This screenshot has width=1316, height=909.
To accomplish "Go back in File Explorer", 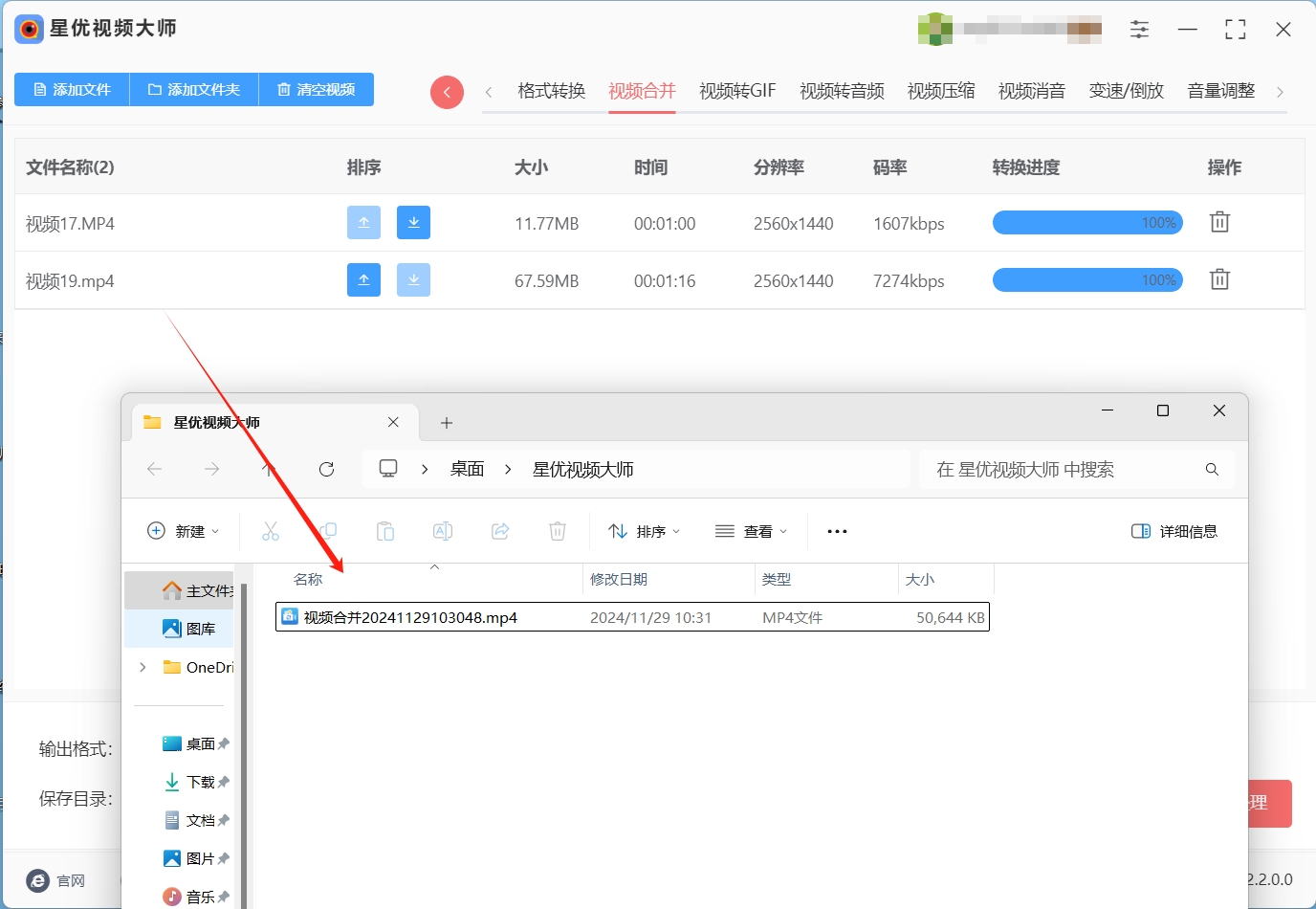I will [154, 469].
